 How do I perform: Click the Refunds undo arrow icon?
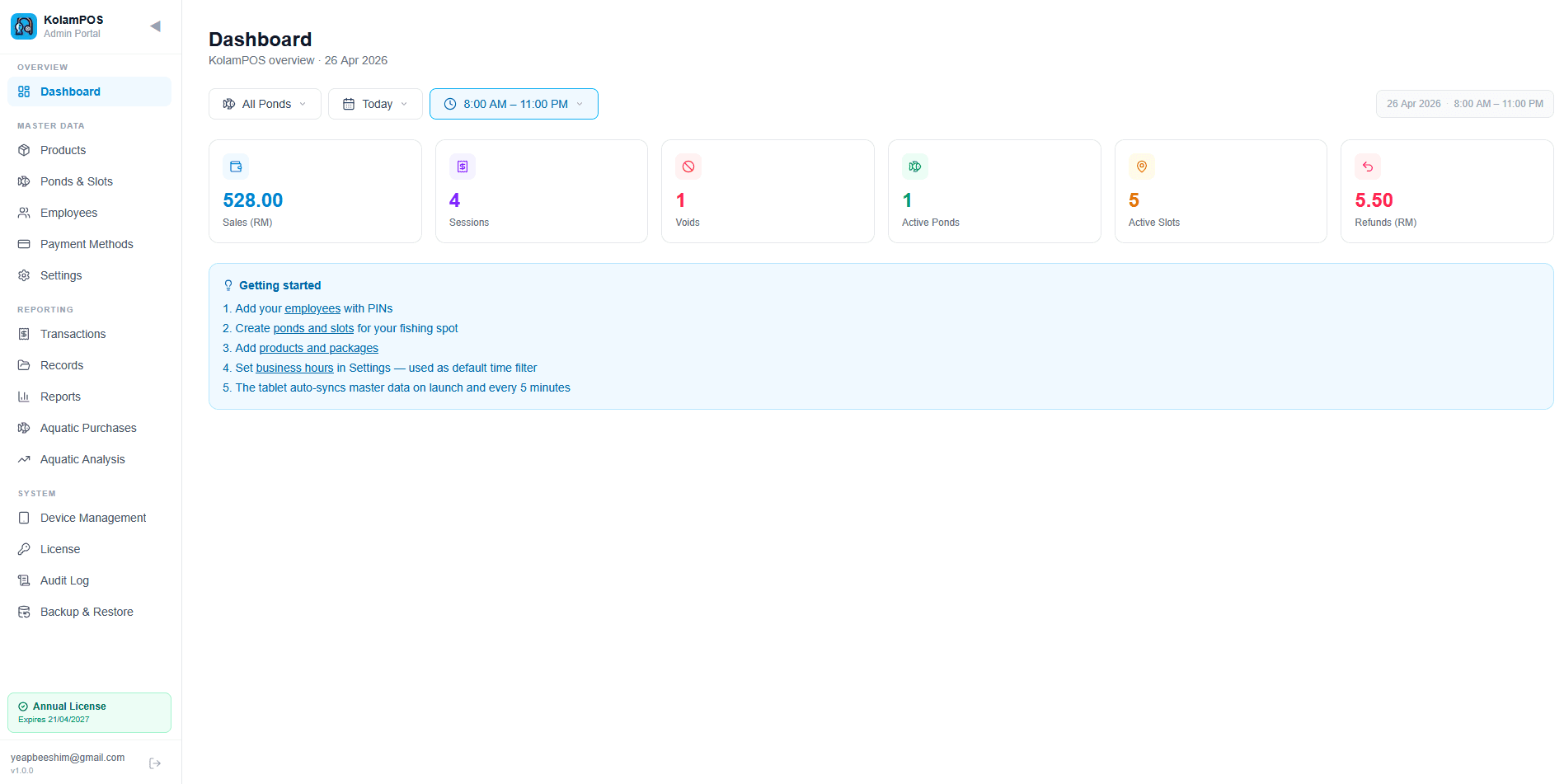(x=1368, y=167)
